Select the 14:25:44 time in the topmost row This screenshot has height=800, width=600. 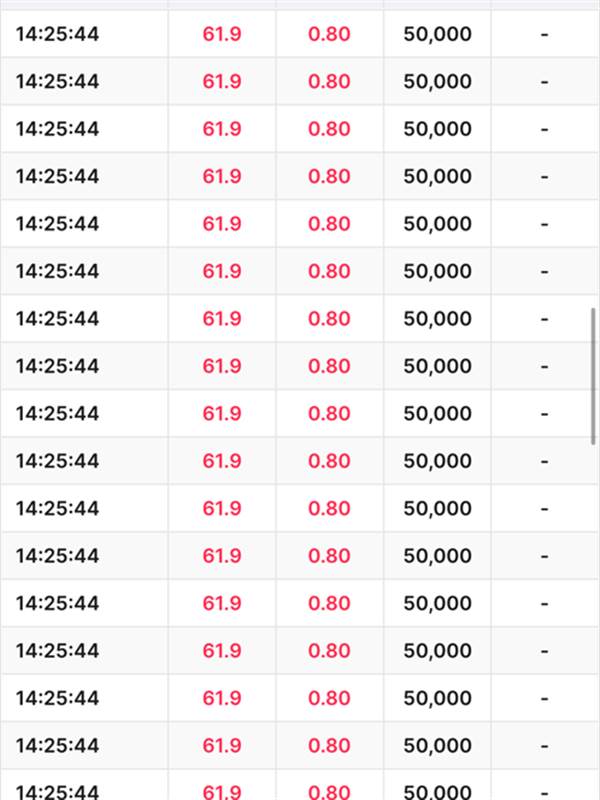57,34
